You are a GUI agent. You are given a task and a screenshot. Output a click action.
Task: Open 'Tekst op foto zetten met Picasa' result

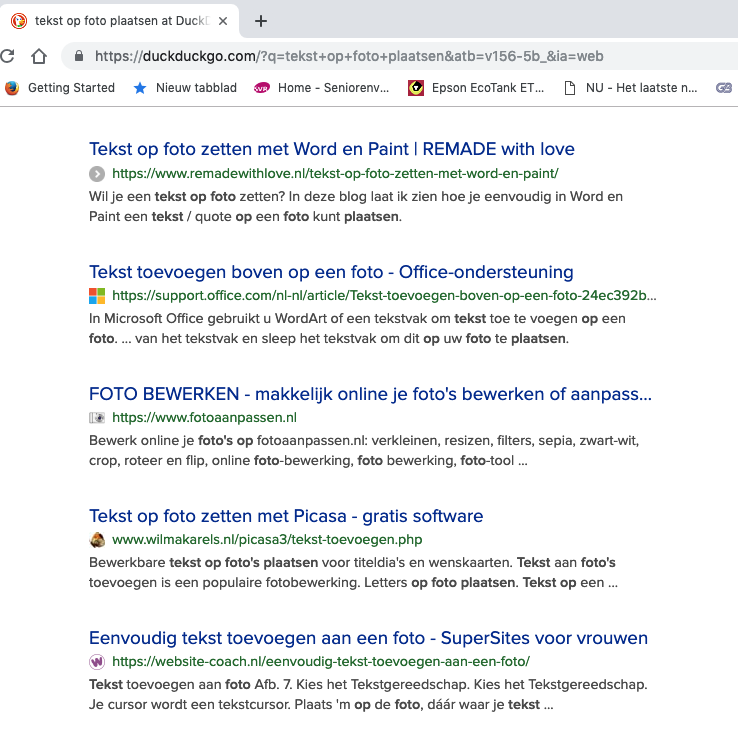[x=286, y=516]
